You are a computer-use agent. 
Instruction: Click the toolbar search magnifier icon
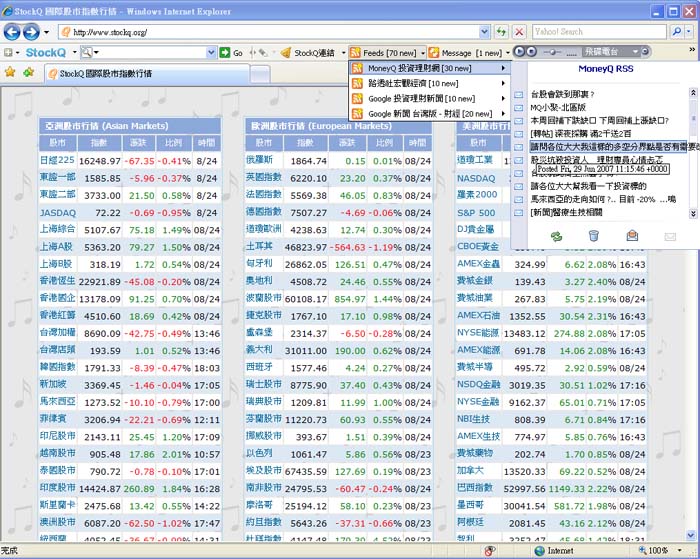pyautogui.click(x=87, y=53)
